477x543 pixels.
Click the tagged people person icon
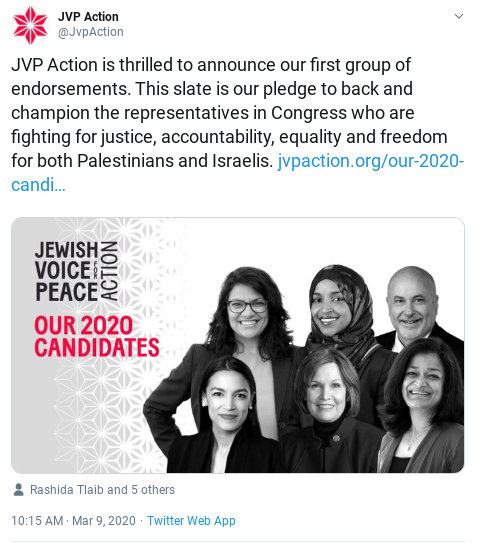(x=18, y=490)
